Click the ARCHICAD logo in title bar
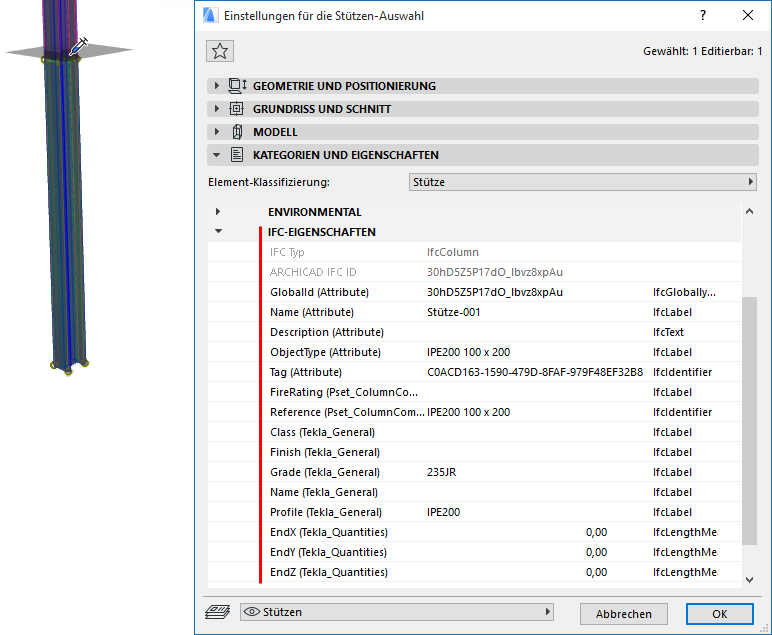The width and height of the screenshot is (772, 635). tap(209, 15)
